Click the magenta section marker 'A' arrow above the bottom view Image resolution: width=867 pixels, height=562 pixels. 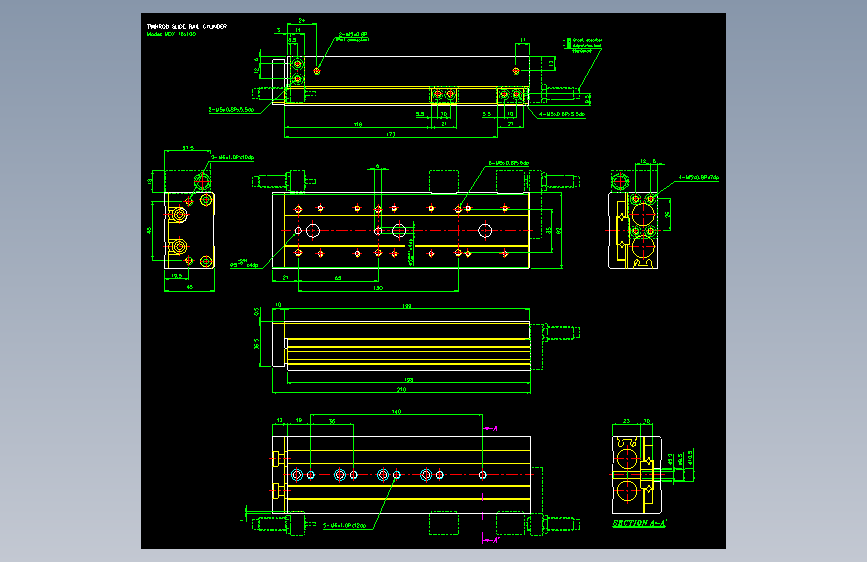[x=491, y=429]
